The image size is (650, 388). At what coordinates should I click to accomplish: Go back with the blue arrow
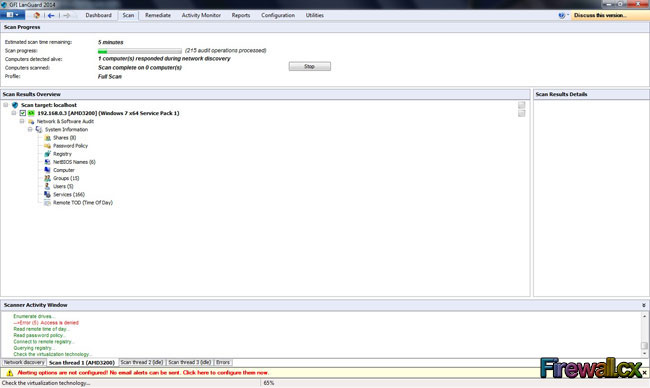(51, 15)
